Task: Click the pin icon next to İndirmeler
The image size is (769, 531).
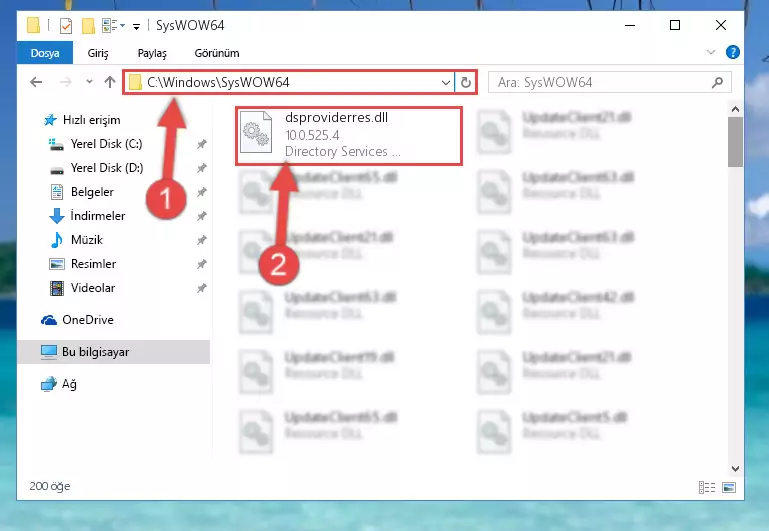Action: (x=202, y=216)
